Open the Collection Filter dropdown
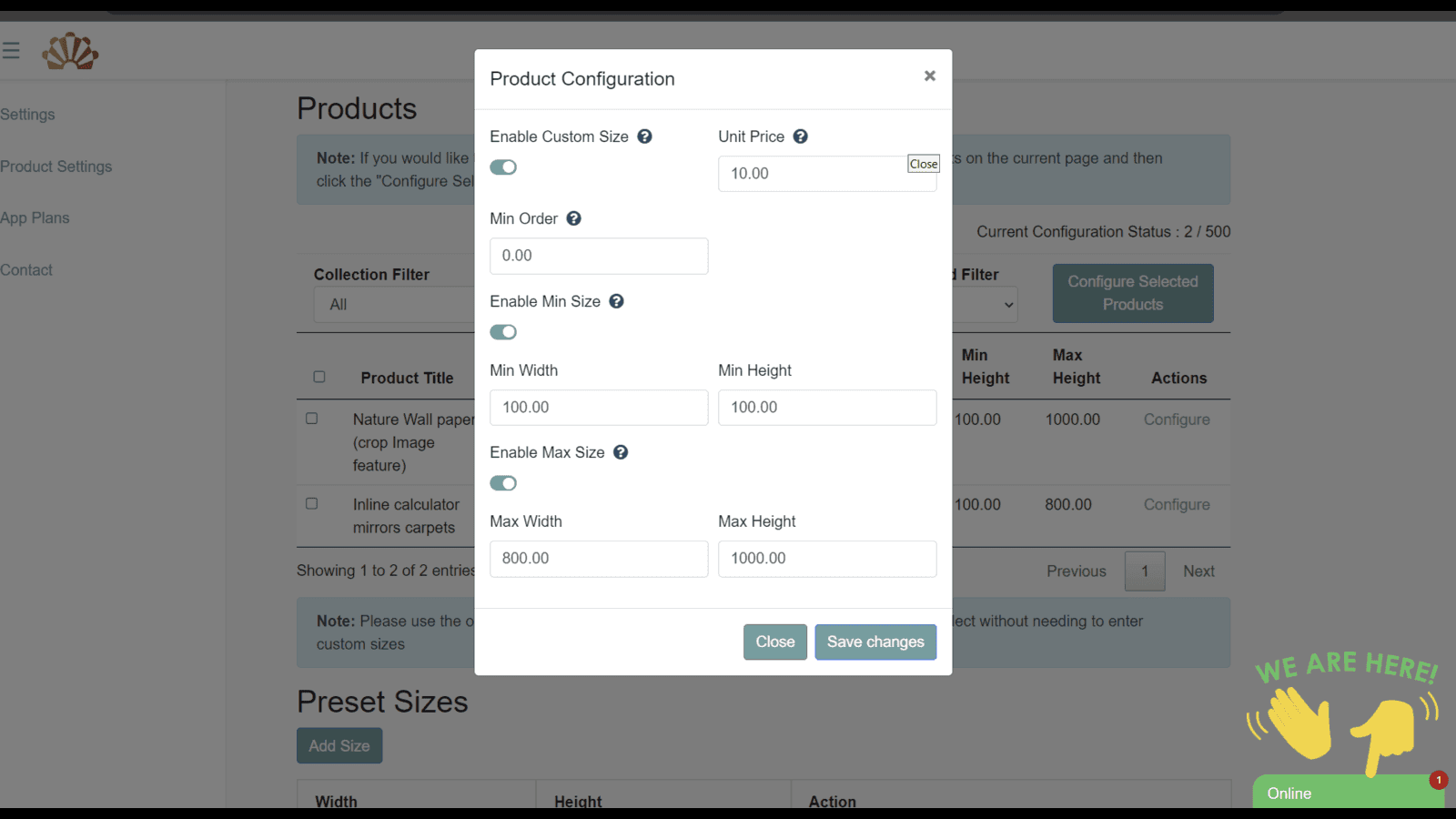1456x819 pixels. (x=393, y=305)
